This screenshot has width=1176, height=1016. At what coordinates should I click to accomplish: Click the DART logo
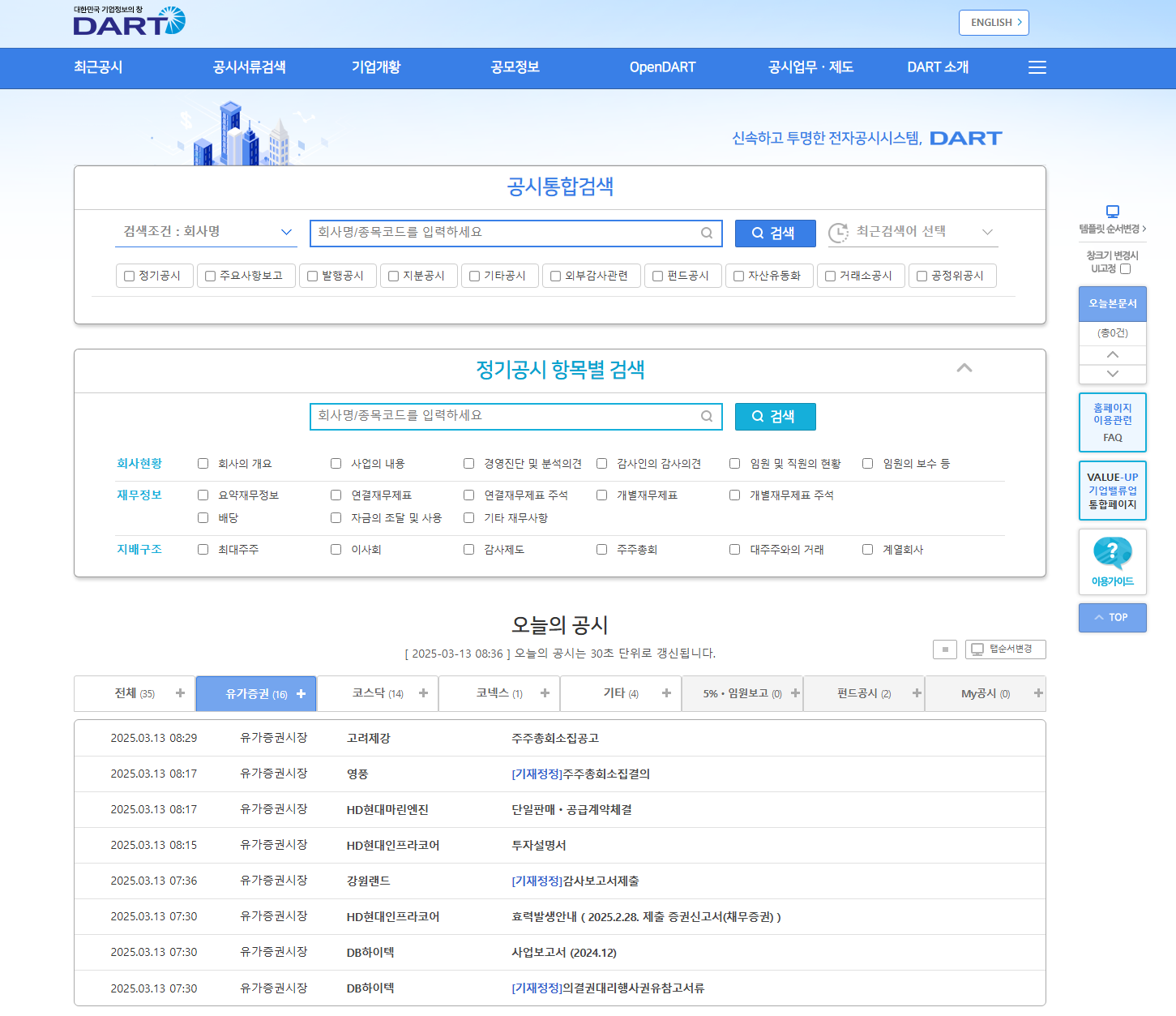click(130, 21)
